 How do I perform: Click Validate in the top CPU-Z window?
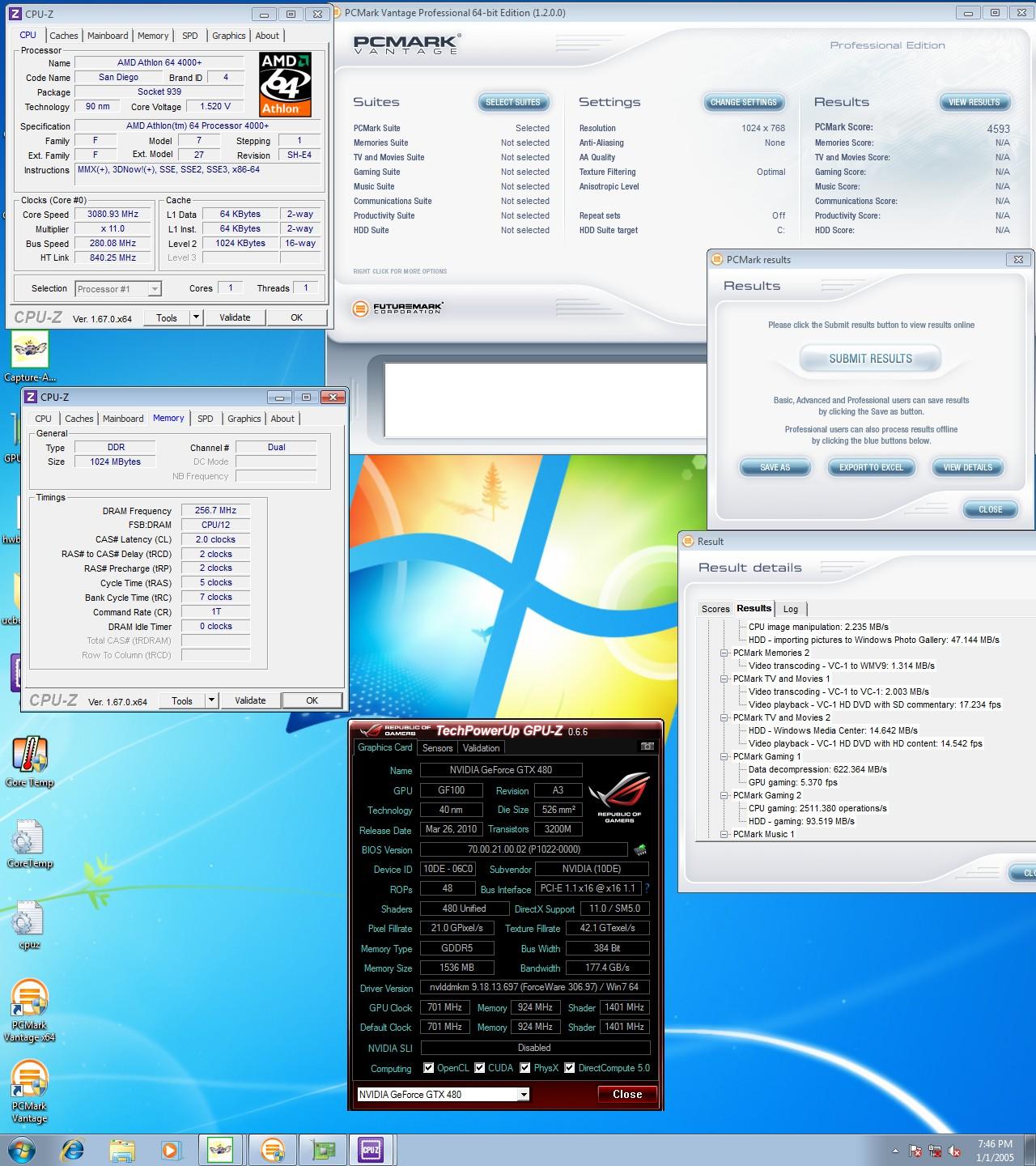point(235,317)
